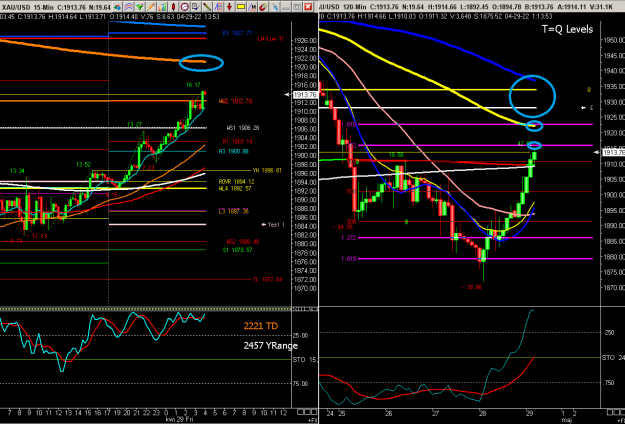The image size is (625, 424).
Task: Click the 2221 TD orange text
Action: pyautogui.click(x=261, y=326)
